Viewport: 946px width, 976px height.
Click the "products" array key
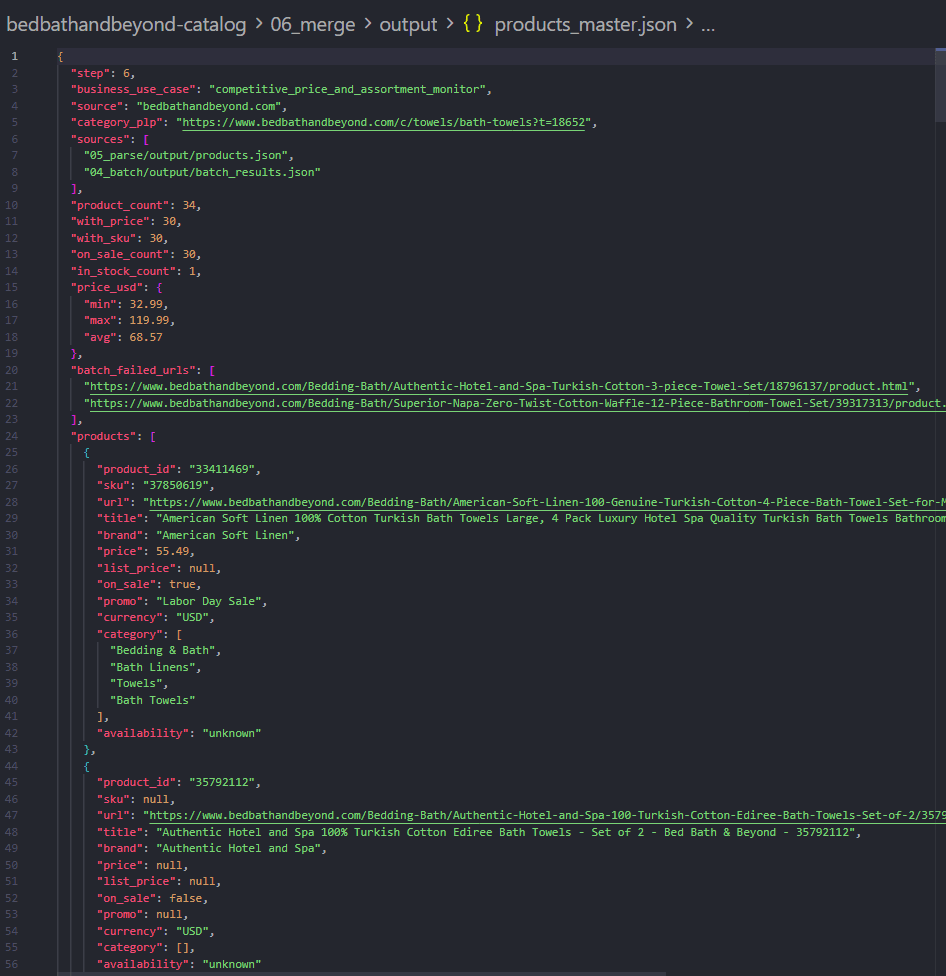(x=103, y=436)
